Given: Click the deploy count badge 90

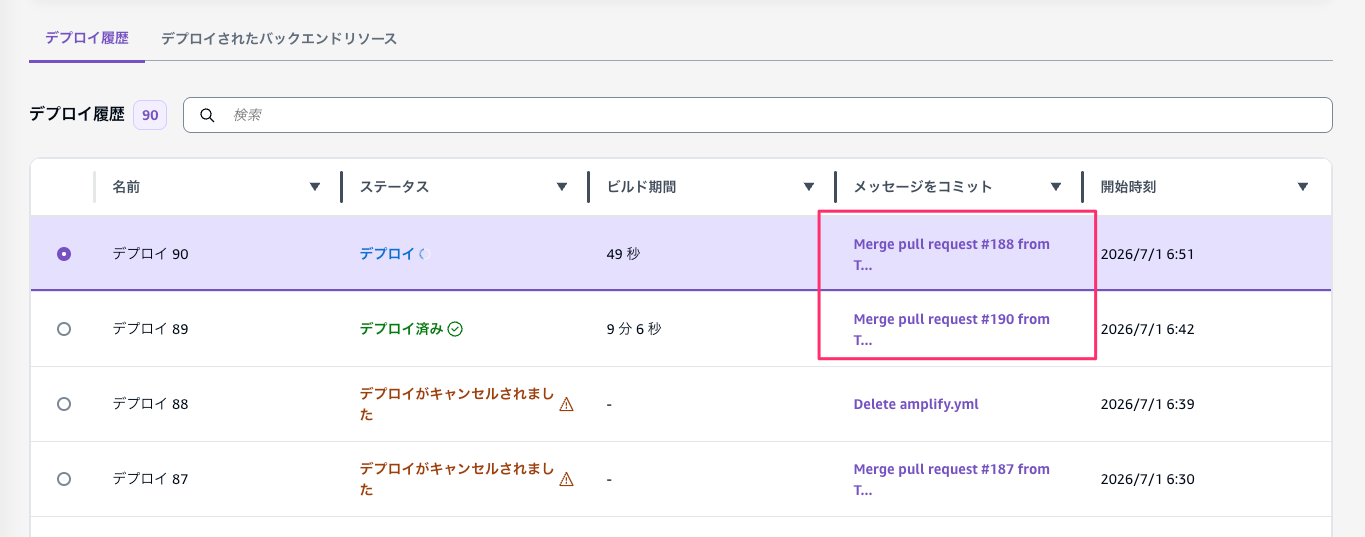Looking at the screenshot, I should pyautogui.click(x=150, y=115).
